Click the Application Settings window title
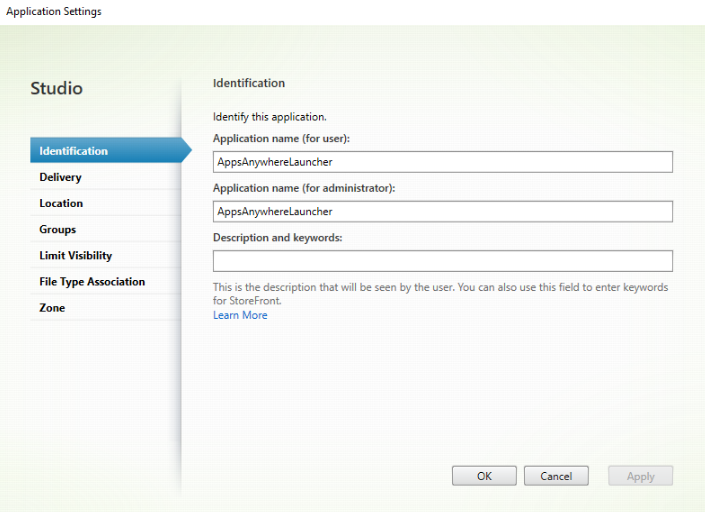 (54, 11)
